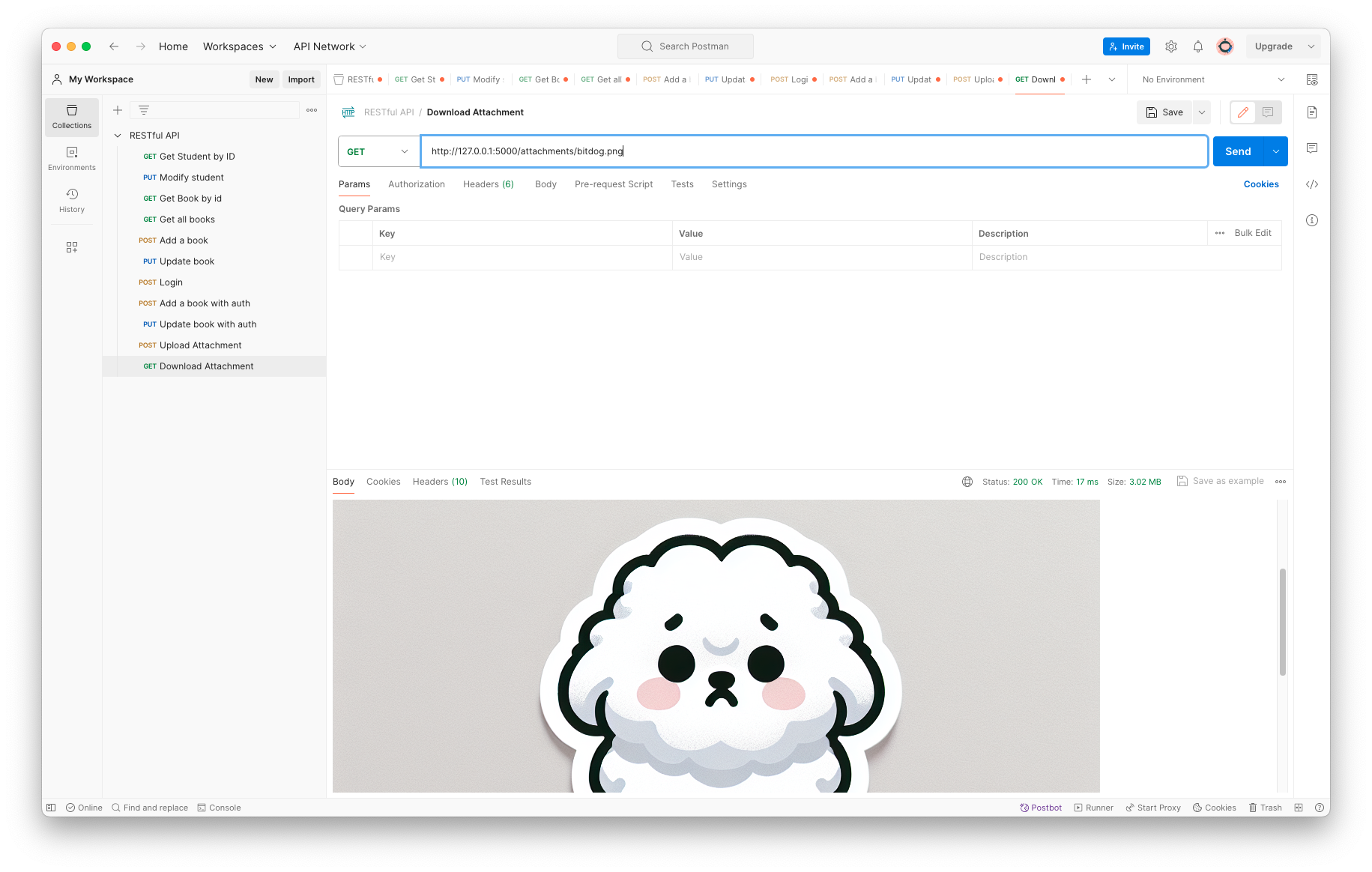Image resolution: width=1372 pixels, height=872 pixels.
Task: Collapse the RESTful API collection
Action: coord(118,136)
